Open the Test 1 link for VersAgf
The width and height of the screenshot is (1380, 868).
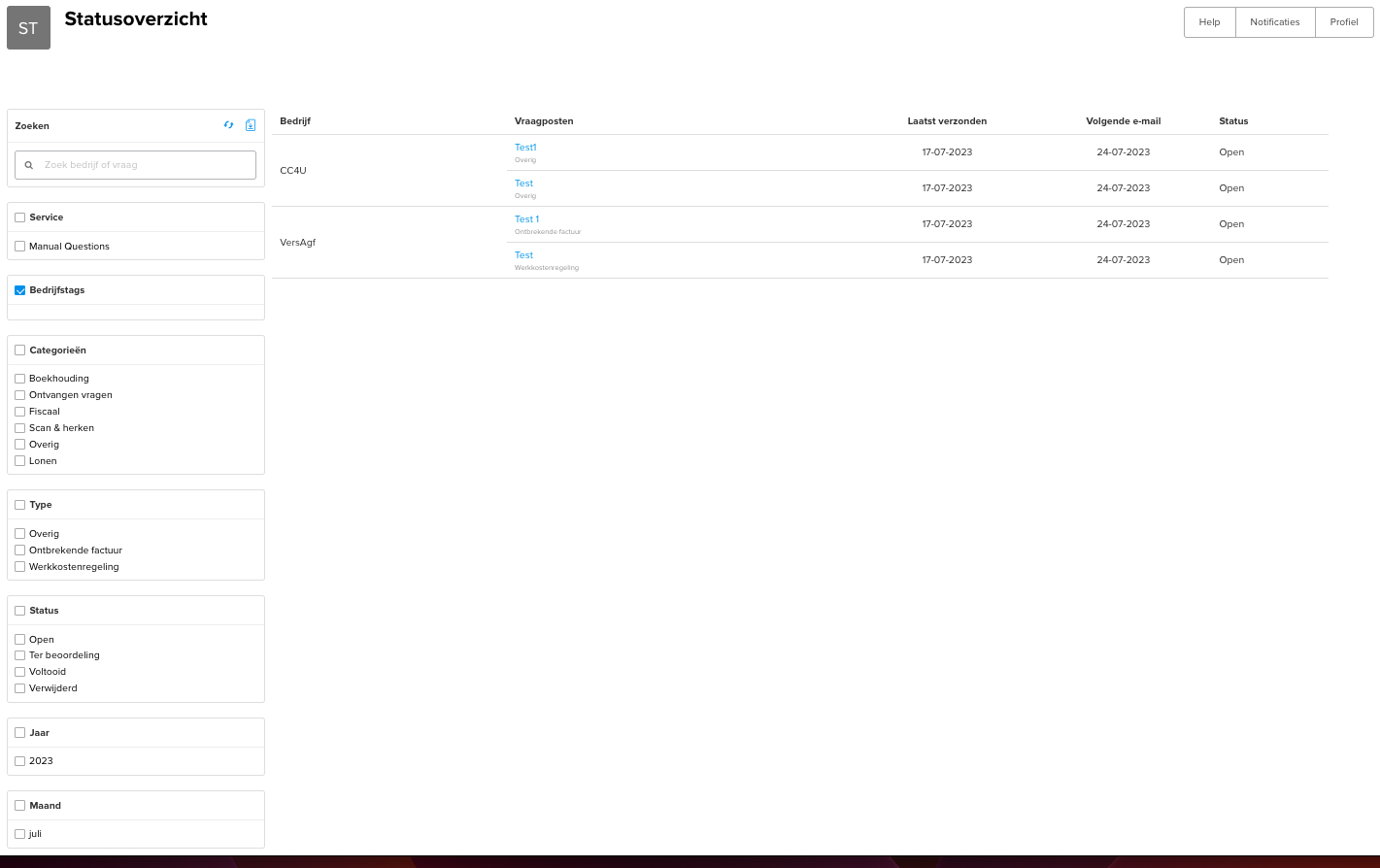[526, 219]
